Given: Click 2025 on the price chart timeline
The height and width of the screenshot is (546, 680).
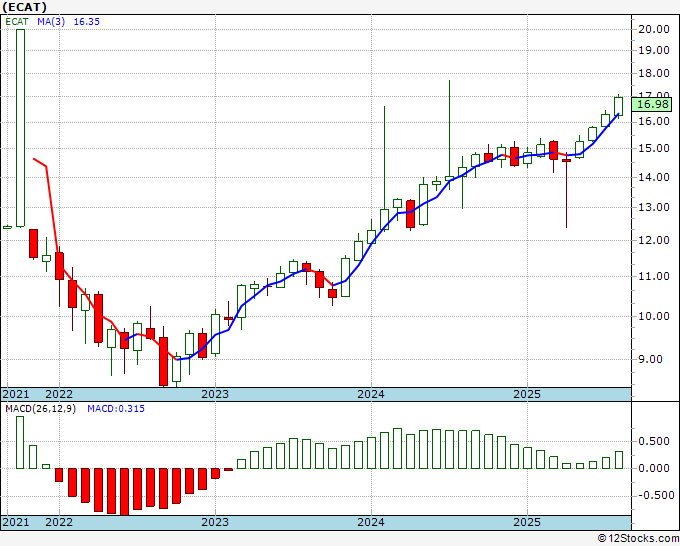Looking at the screenshot, I should [x=527, y=394].
